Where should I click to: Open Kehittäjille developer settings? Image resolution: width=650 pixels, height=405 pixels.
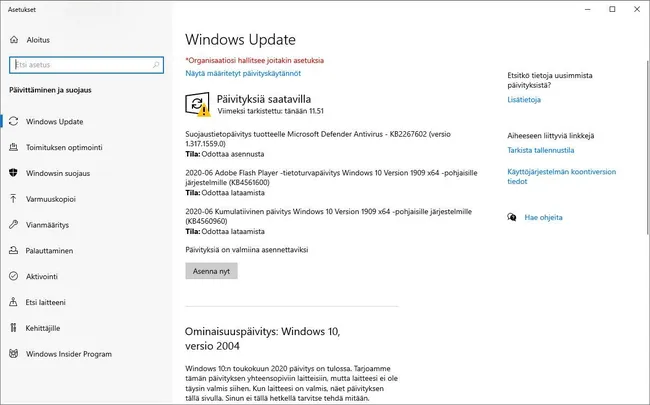pos(45,328)
